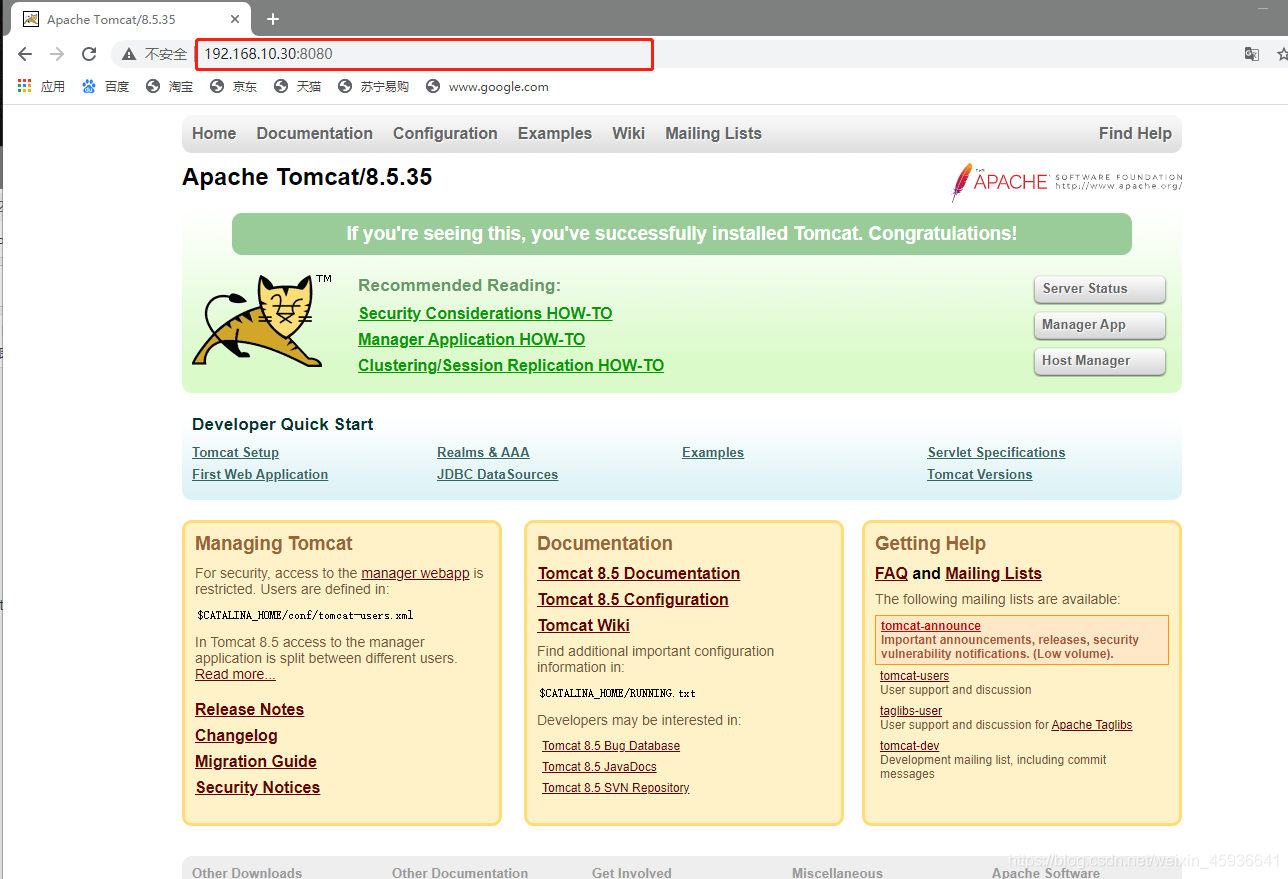Viewport: 1288px width, 879px height.
Task: Open Documentation in the top navigation bar
Action: (x=315, y=133)
